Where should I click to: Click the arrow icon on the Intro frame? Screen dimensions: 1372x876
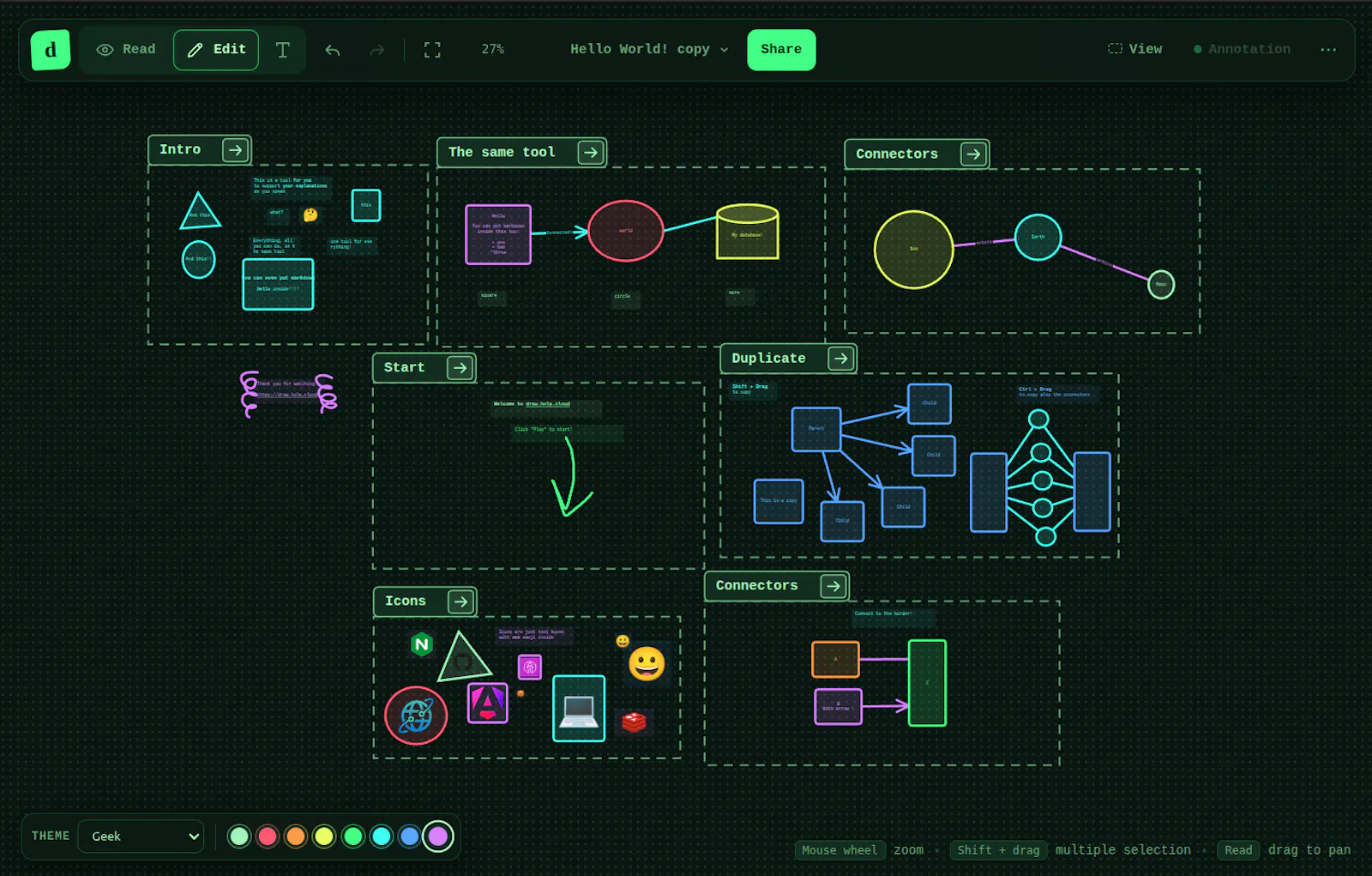click(235, 150)
